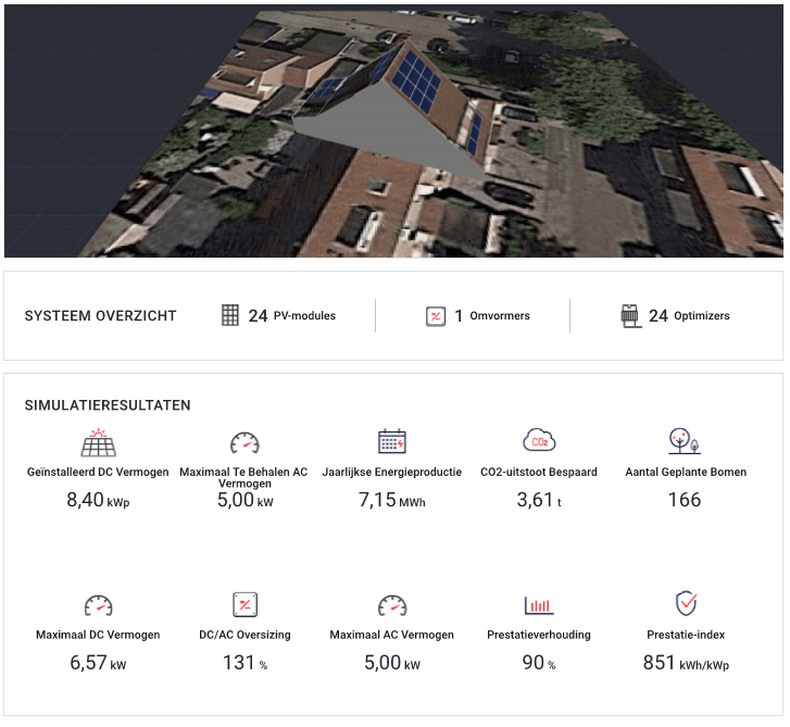Click the "24 Optimizers" label
790x727 pixels.
689,317
